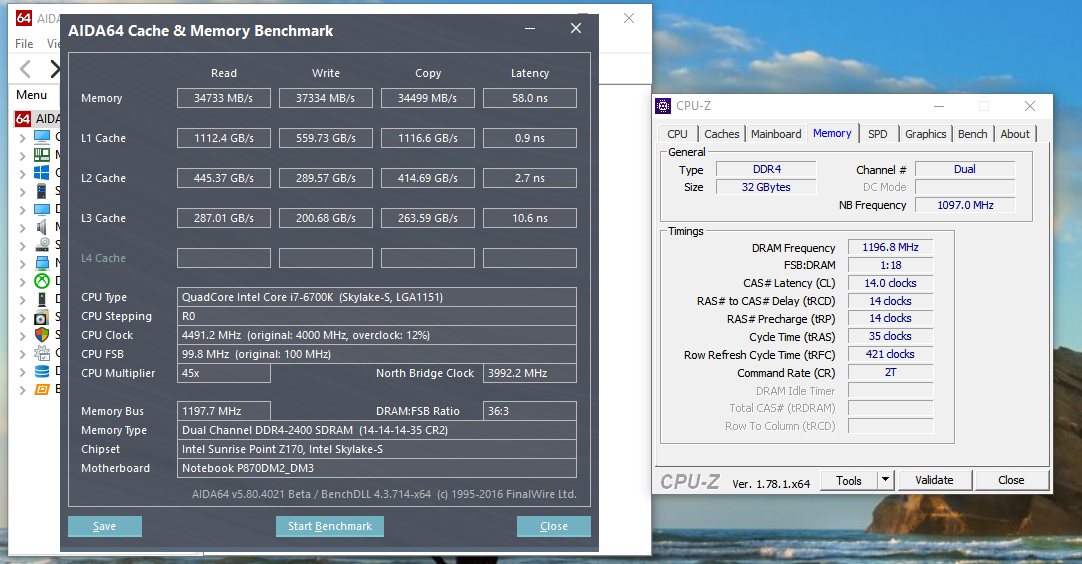
Task: Click the CPU-Z chip icon in its title bar
Action: point(663,106)
